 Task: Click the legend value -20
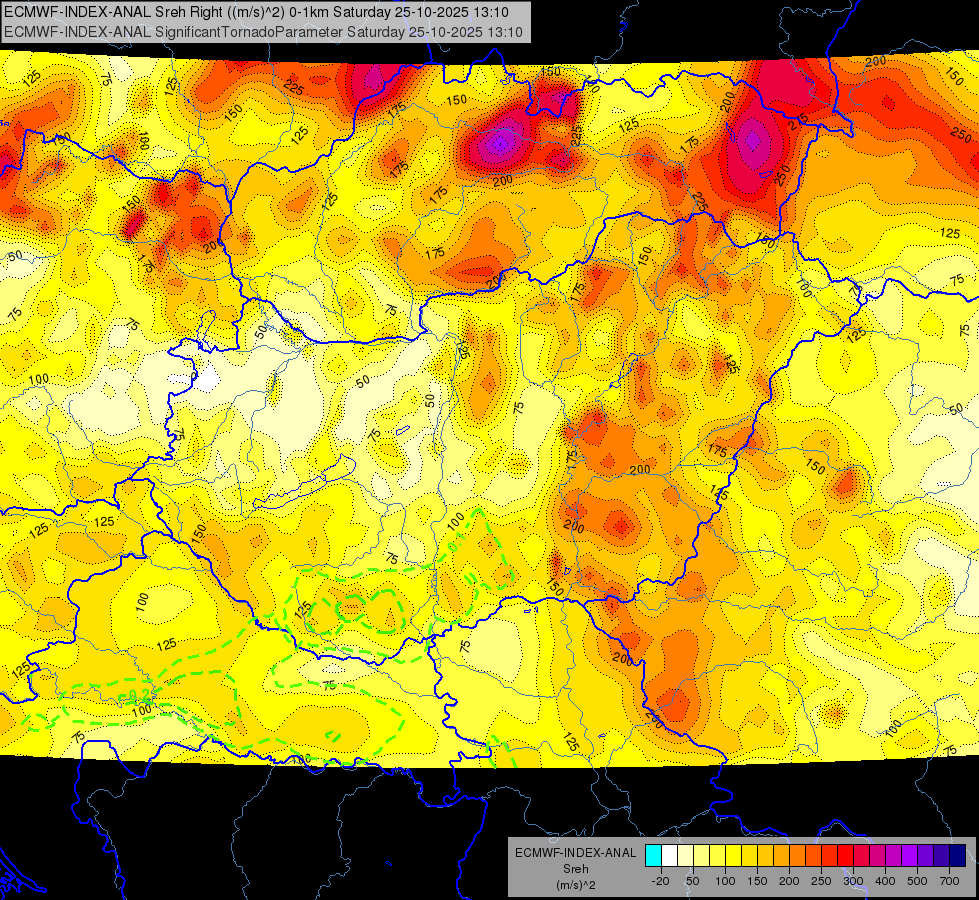[x=661, y=881]
